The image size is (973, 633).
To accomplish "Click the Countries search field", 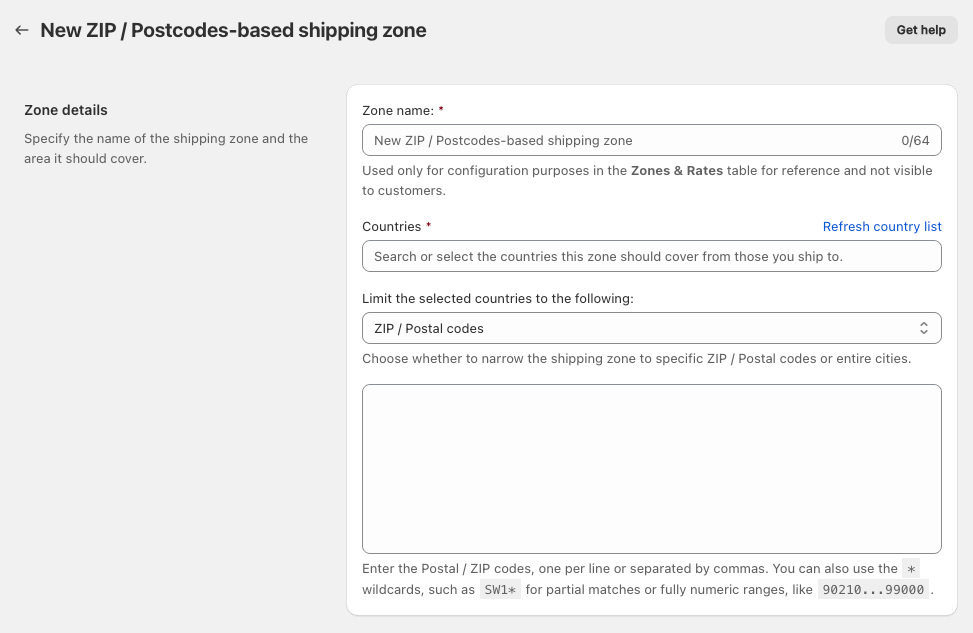I will [651, 257].
